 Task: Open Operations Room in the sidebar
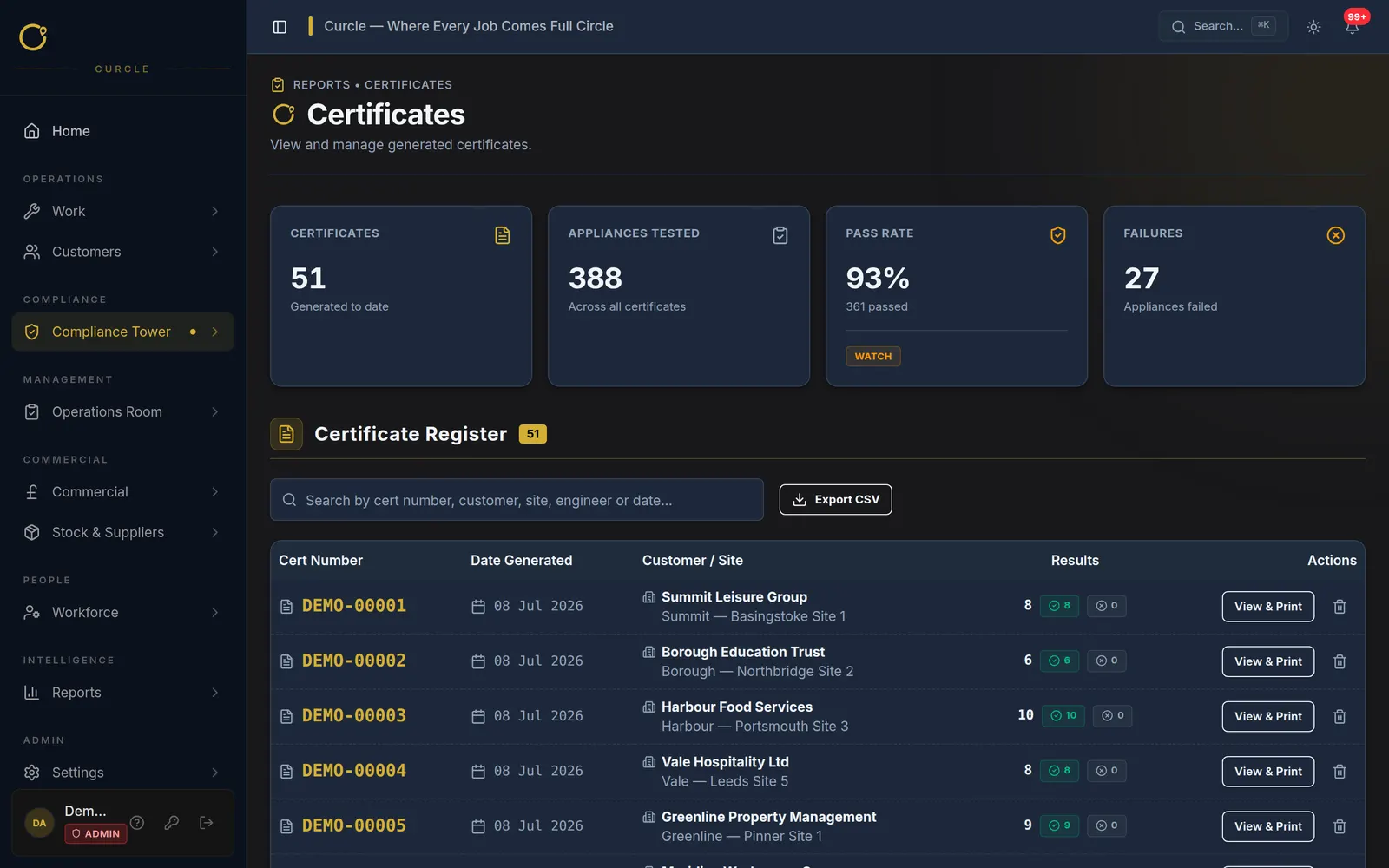click(122, 411)
